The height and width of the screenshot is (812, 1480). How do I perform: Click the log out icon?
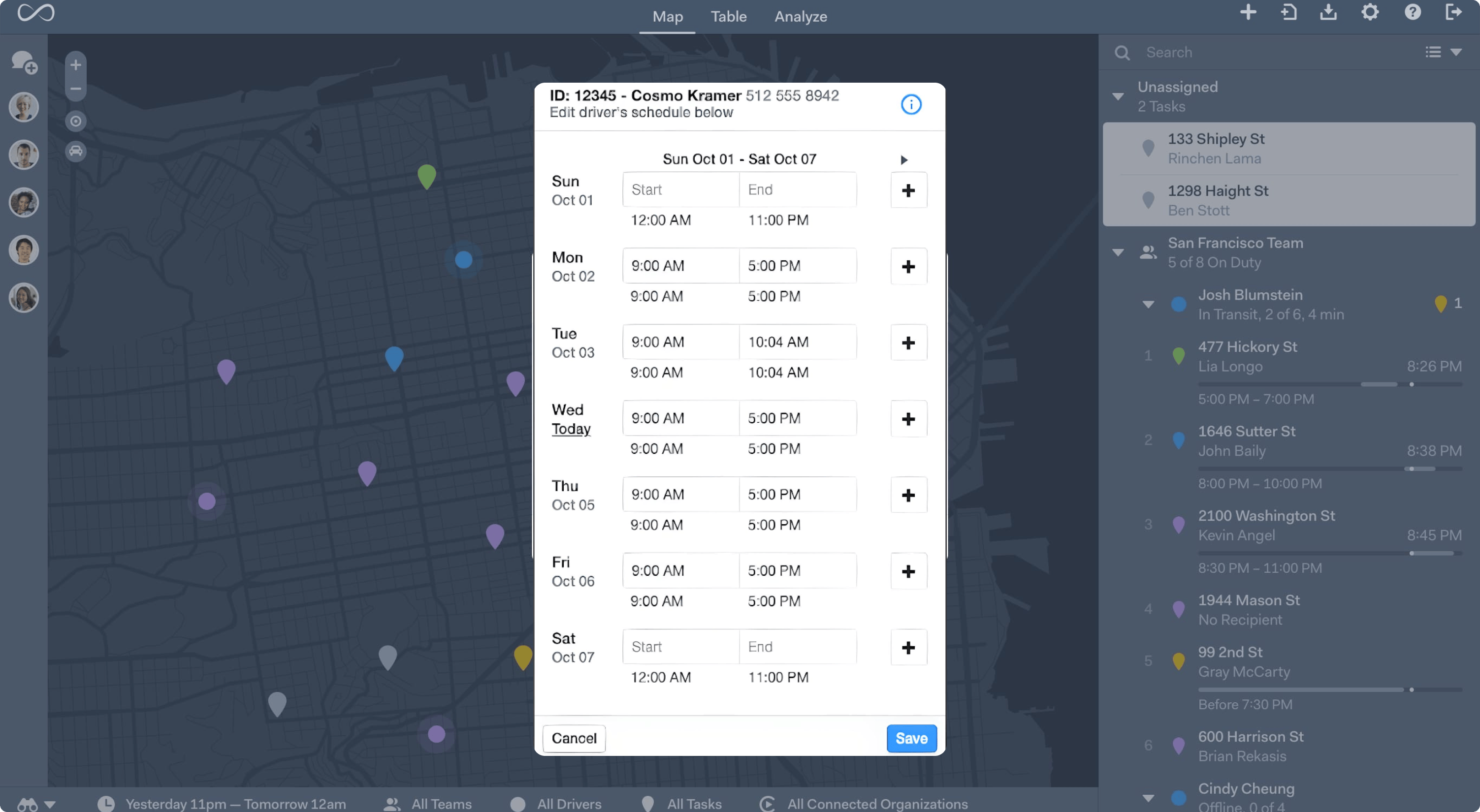1453,13
